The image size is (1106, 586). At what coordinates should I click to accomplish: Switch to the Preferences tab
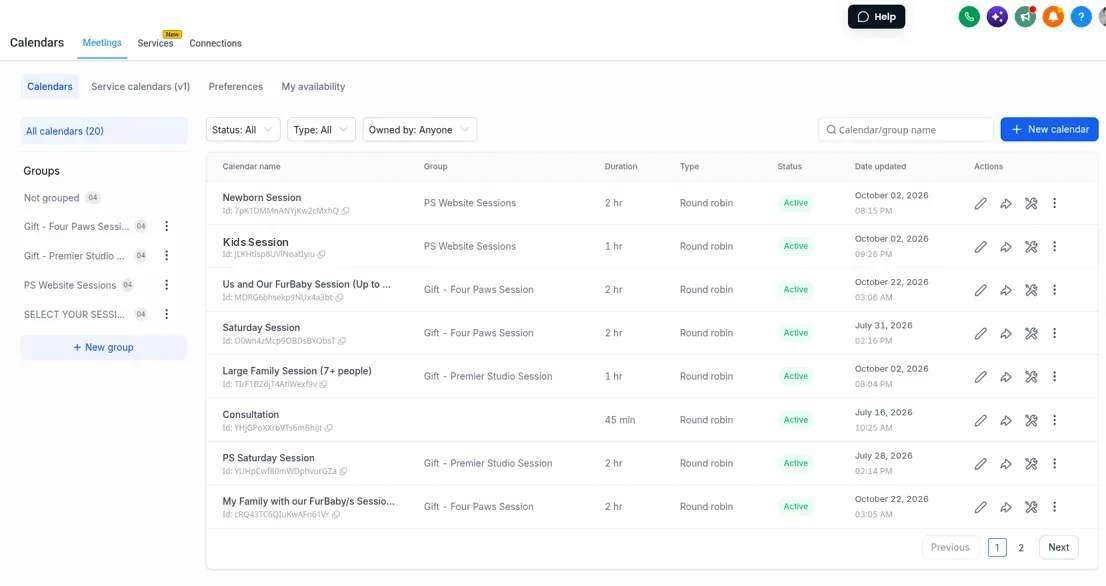236,87
